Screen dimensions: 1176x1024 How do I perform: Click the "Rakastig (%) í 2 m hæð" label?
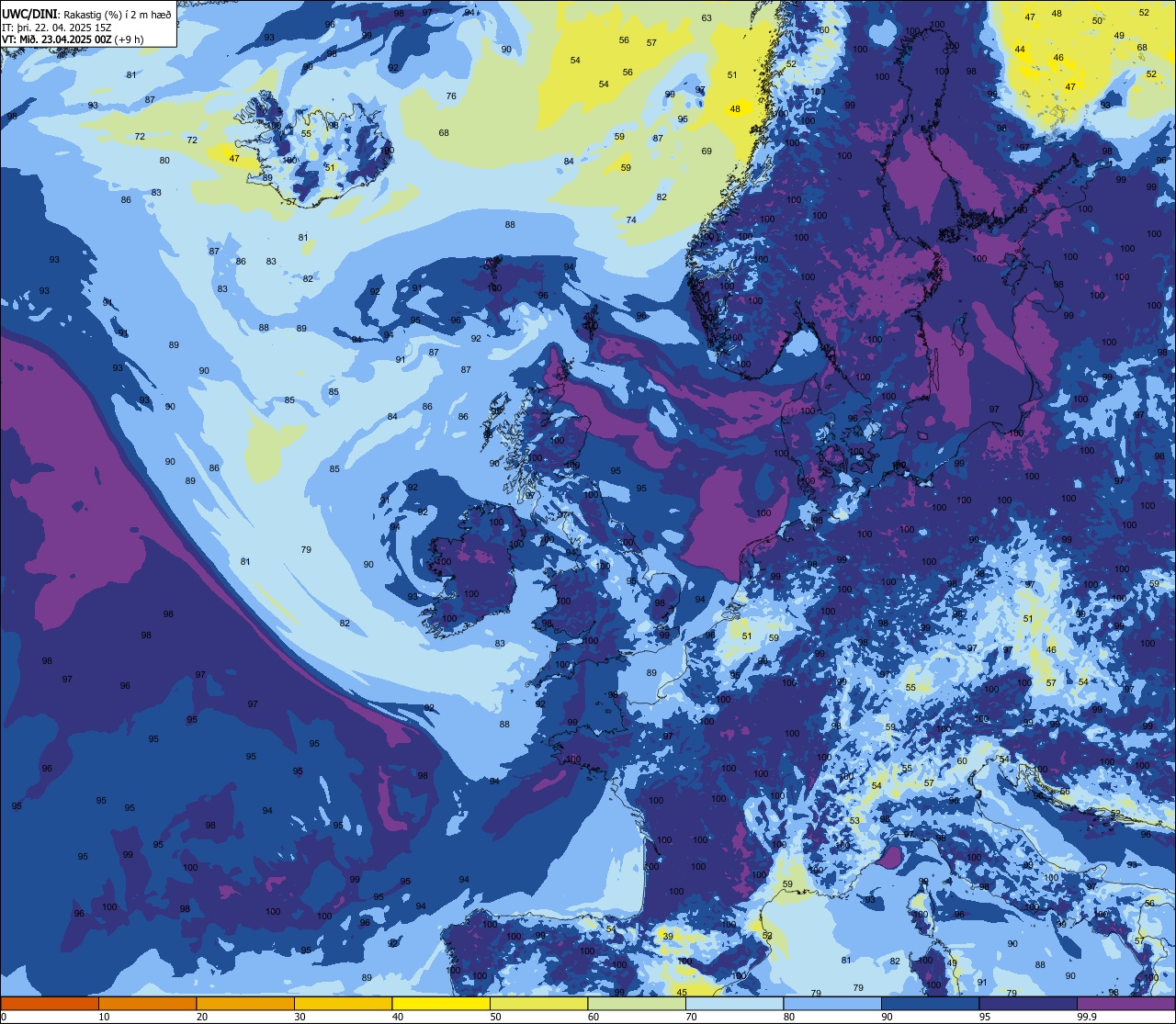[x=118, y=15]
